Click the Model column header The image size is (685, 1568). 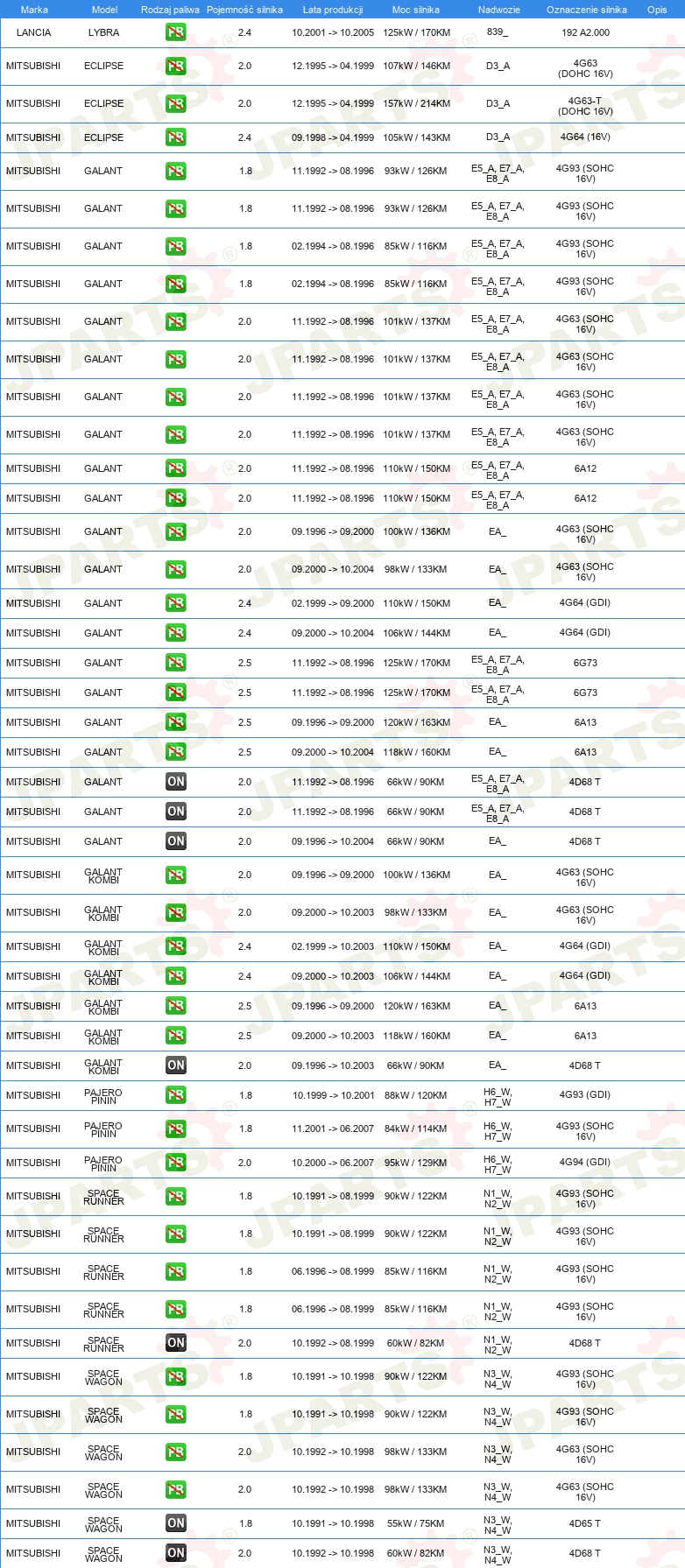point(104,10)
